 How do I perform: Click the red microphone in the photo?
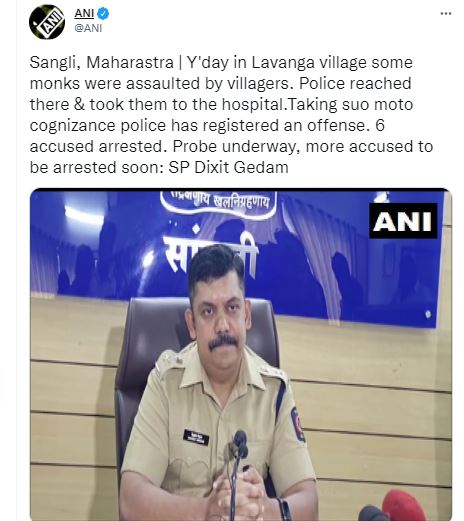[404, 505]
